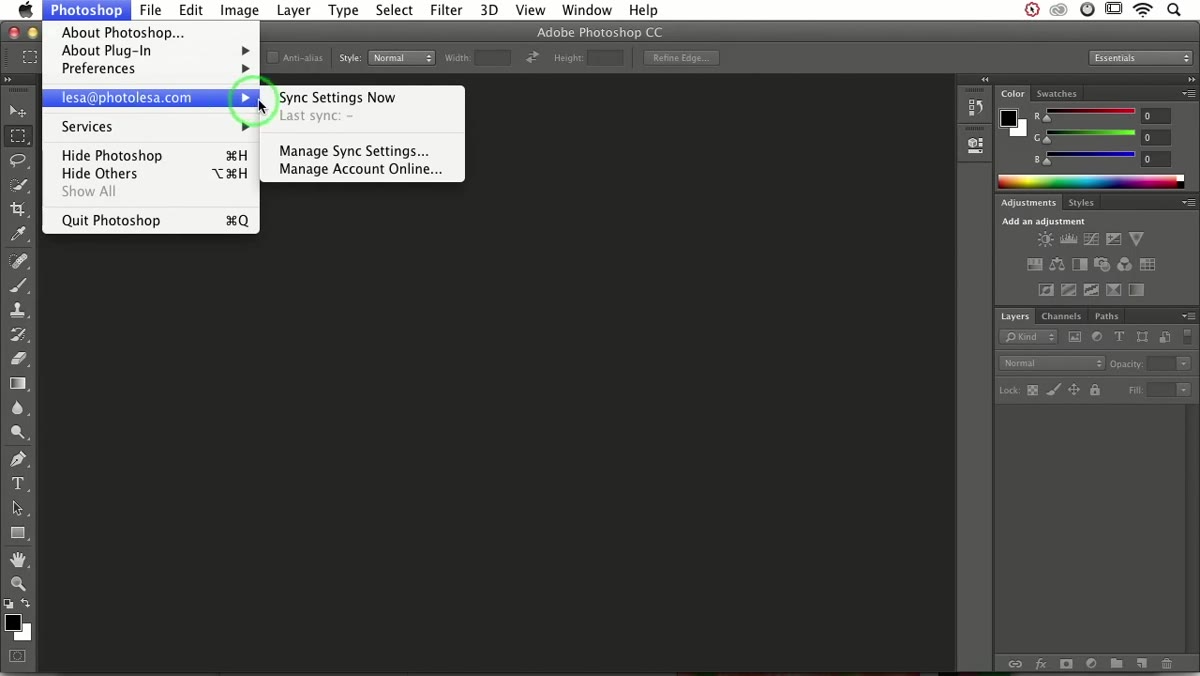Select the Quick Selection tool
The image size is (1200, 676).
tap(18, 185)
